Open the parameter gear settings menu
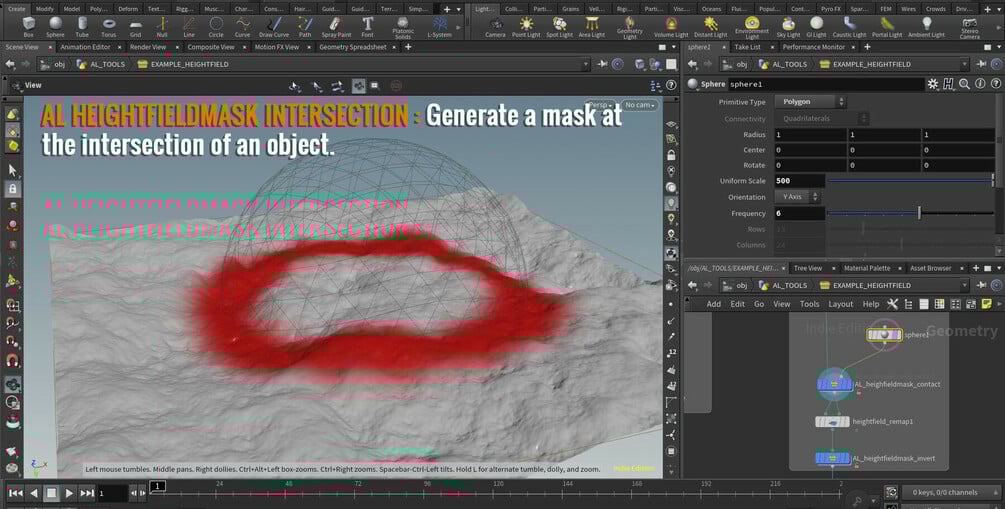 [932, 84]
